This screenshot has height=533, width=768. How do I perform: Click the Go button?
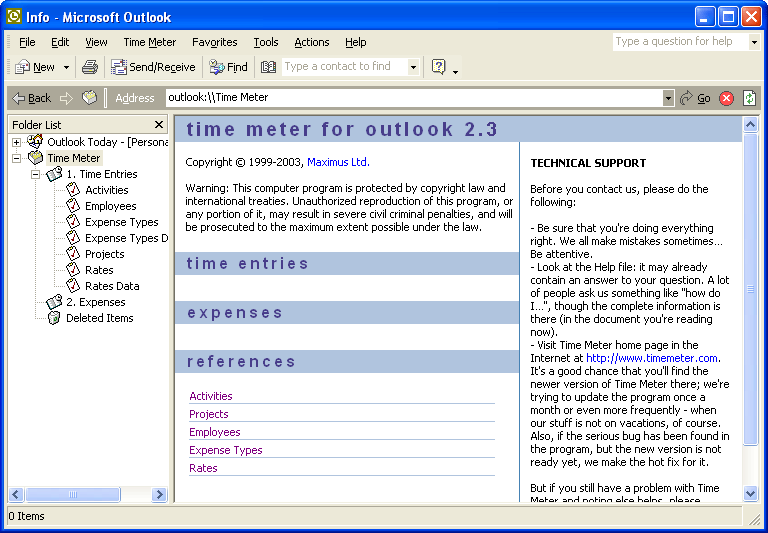[x=695, y=98]
